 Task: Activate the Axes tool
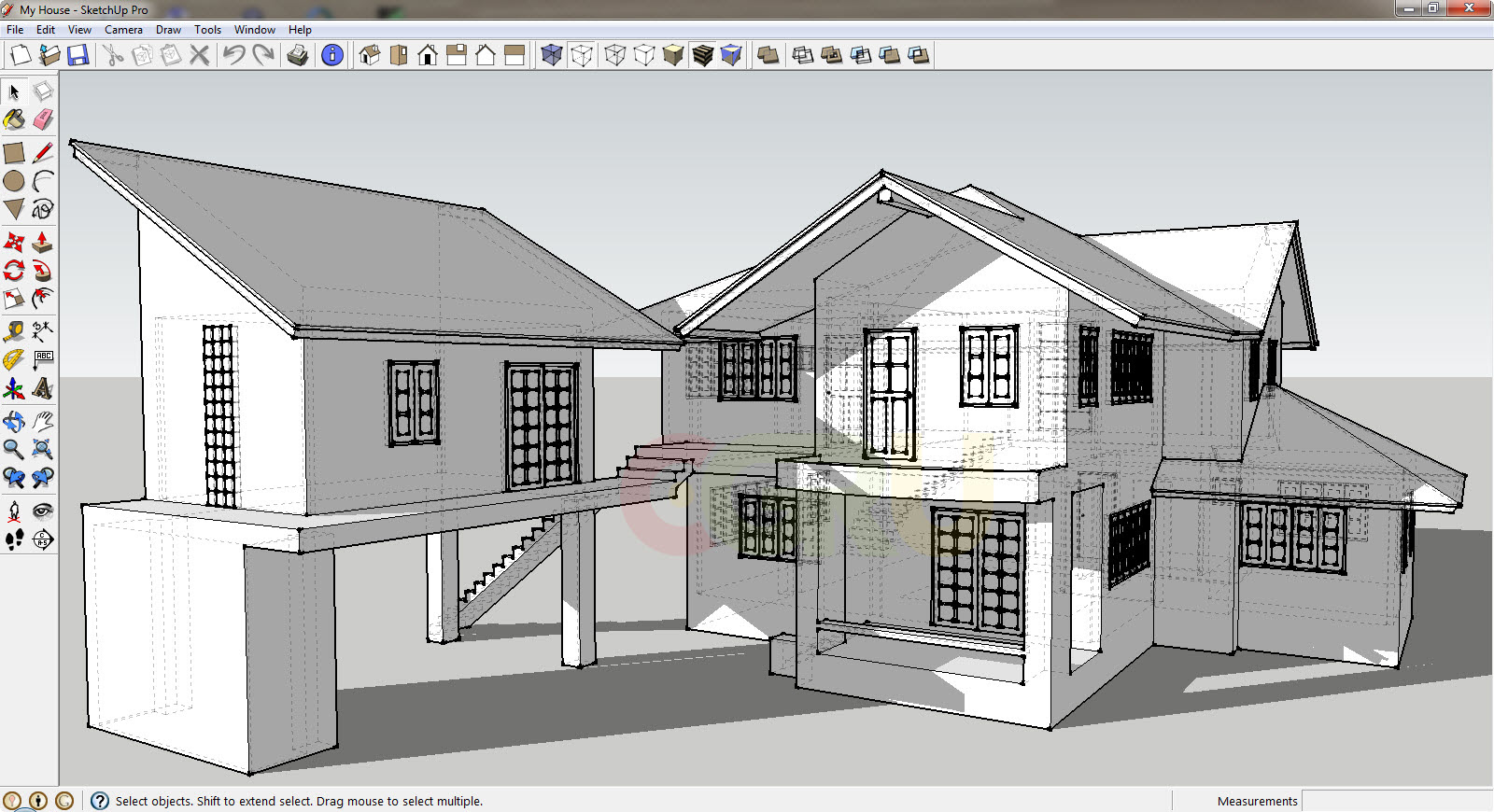14,388
